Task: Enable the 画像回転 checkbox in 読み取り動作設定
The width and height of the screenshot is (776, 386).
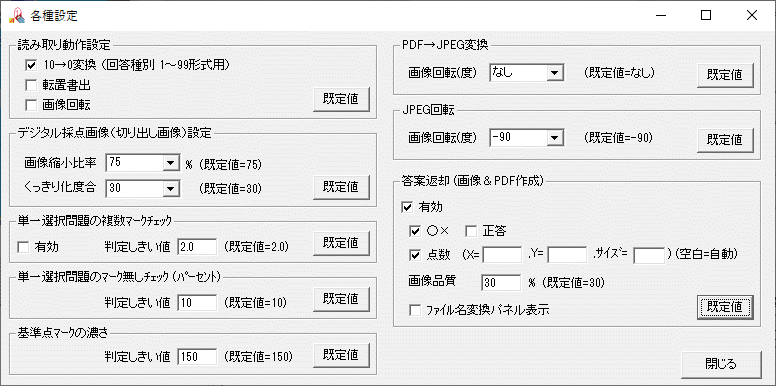Action: tap(31, 104)
